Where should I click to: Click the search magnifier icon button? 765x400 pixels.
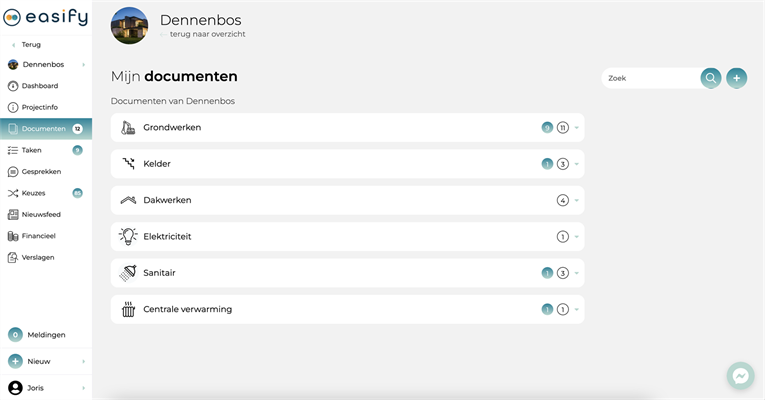710,78
